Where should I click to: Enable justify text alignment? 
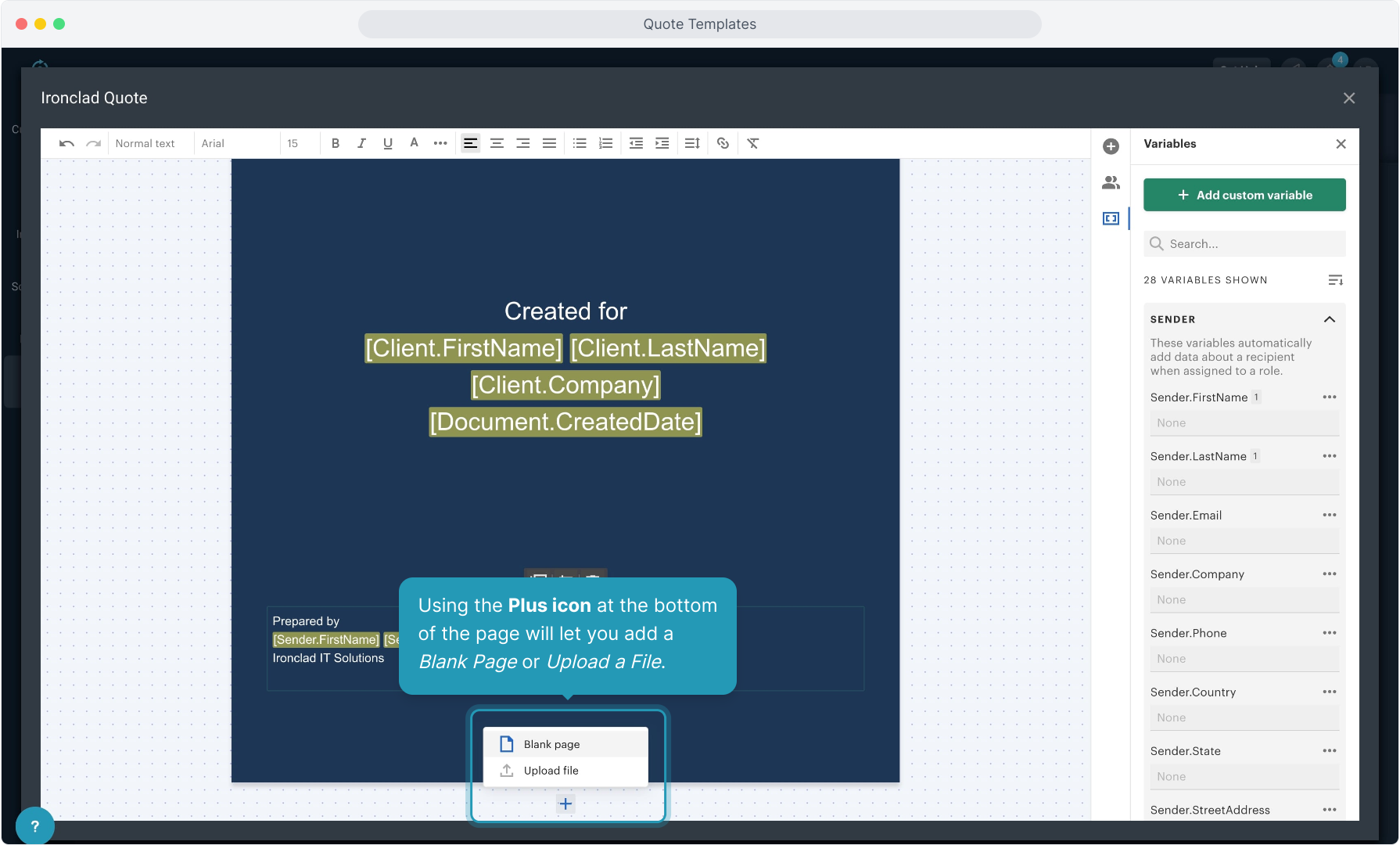pyautogui.click(x=549, y=143)
